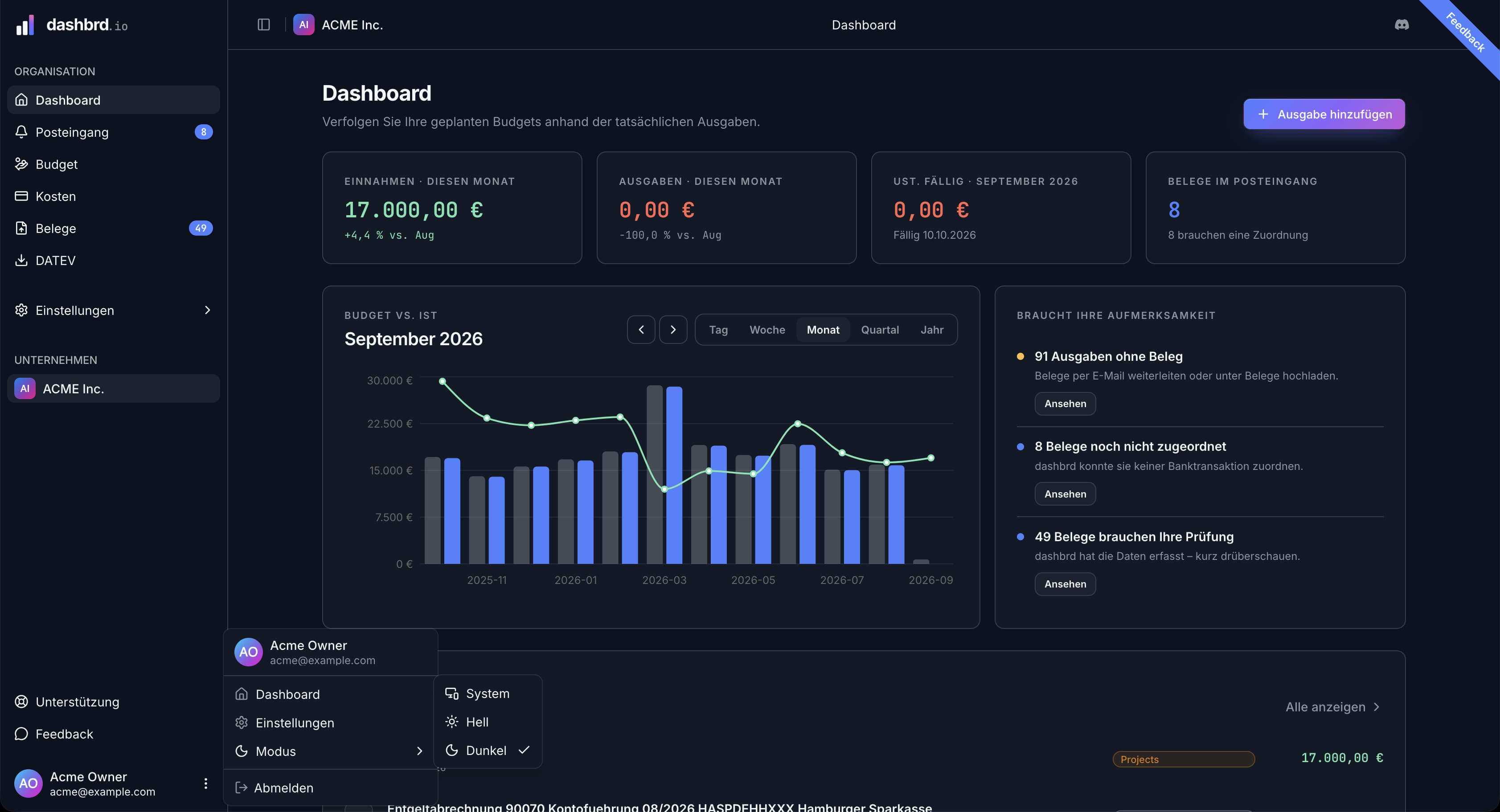Click the dashbrd.io logo
The height and width of the screenshot is (812, 1500).
tap(72, 25)
